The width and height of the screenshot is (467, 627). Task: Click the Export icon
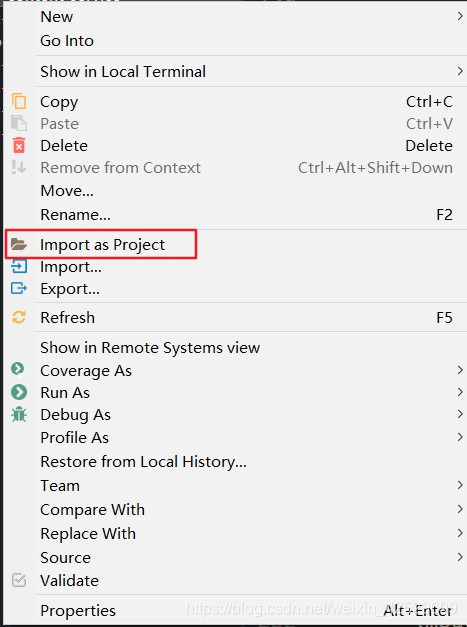(x=19, y=288)
